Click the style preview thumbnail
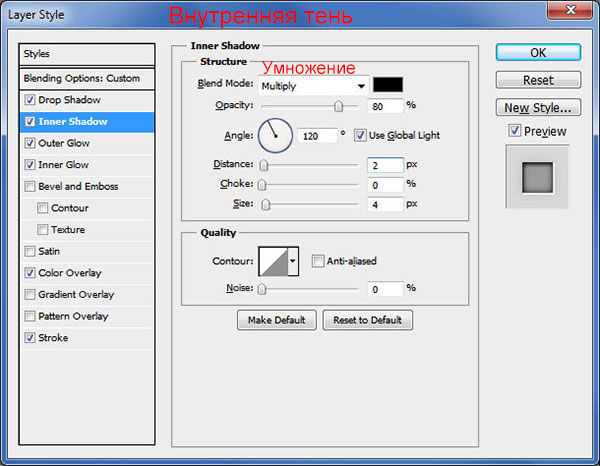The height and width of the screenshot is (466, 600). [539, 177]
